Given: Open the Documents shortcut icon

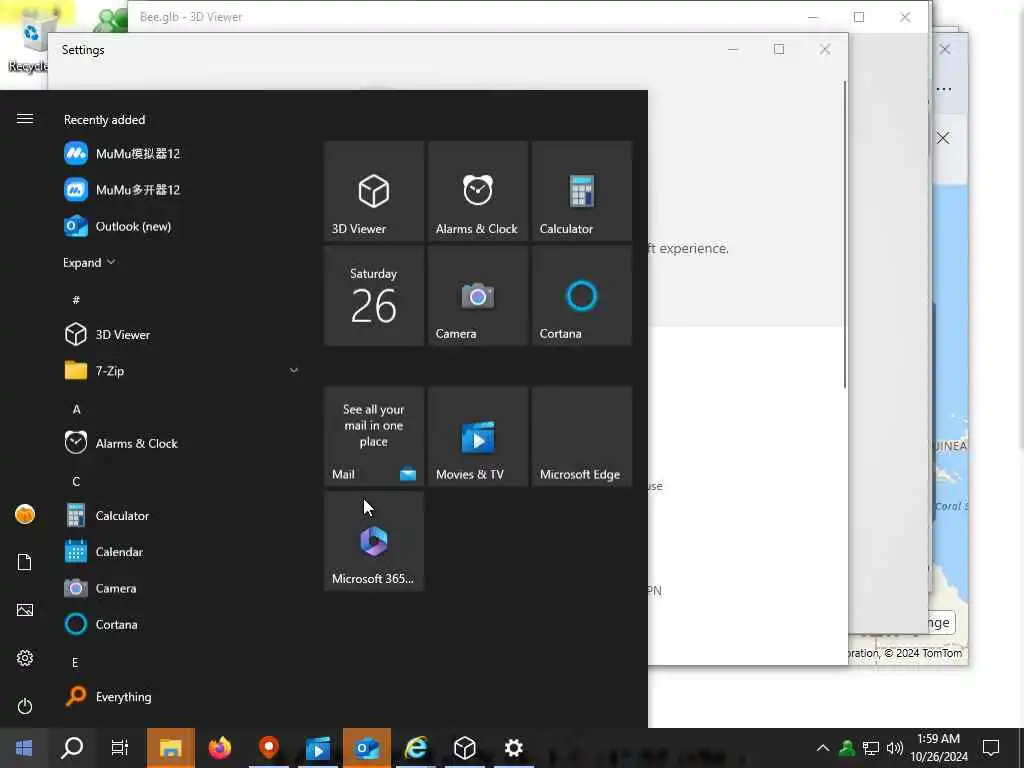Looking at the screenshot, I should tap(25, 562).
